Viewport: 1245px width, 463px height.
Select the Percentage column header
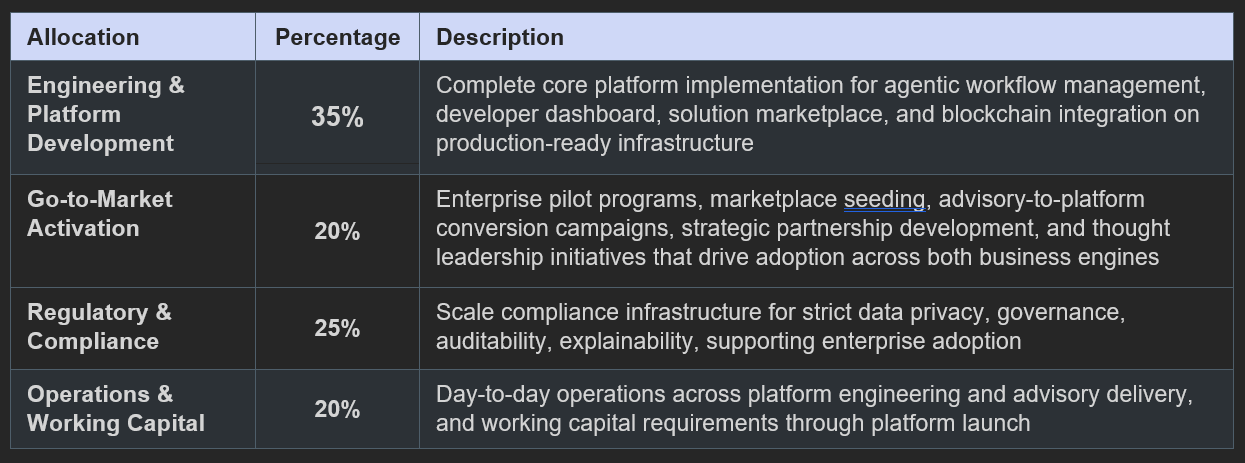pyautogui.click(x=337, y=37)
